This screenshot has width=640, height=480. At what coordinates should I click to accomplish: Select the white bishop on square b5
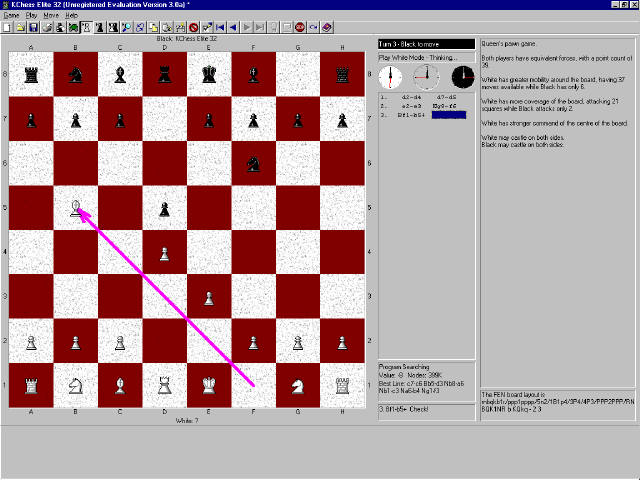click(76, 208)
